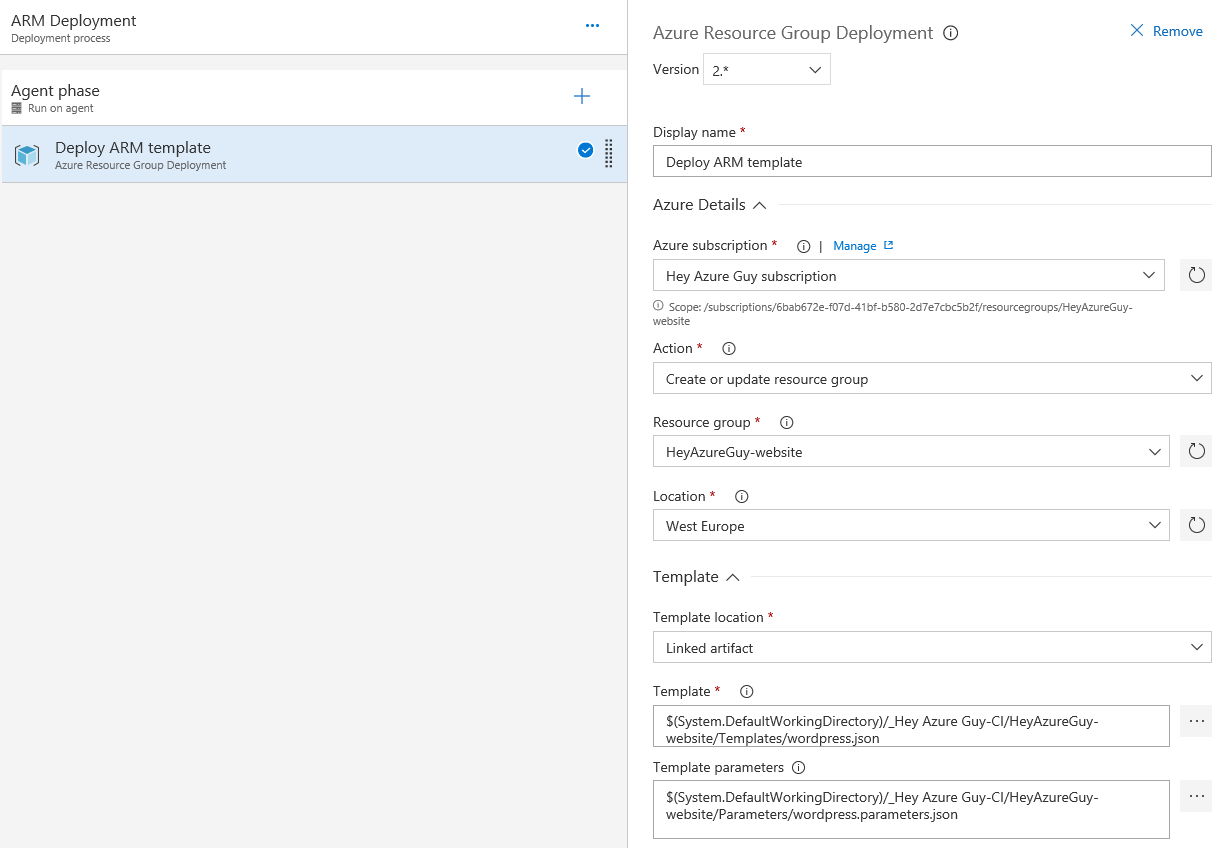Click the Agent phase server icon
The width and height of the screenshot is (1229, 848).
(x=17, y=108)
